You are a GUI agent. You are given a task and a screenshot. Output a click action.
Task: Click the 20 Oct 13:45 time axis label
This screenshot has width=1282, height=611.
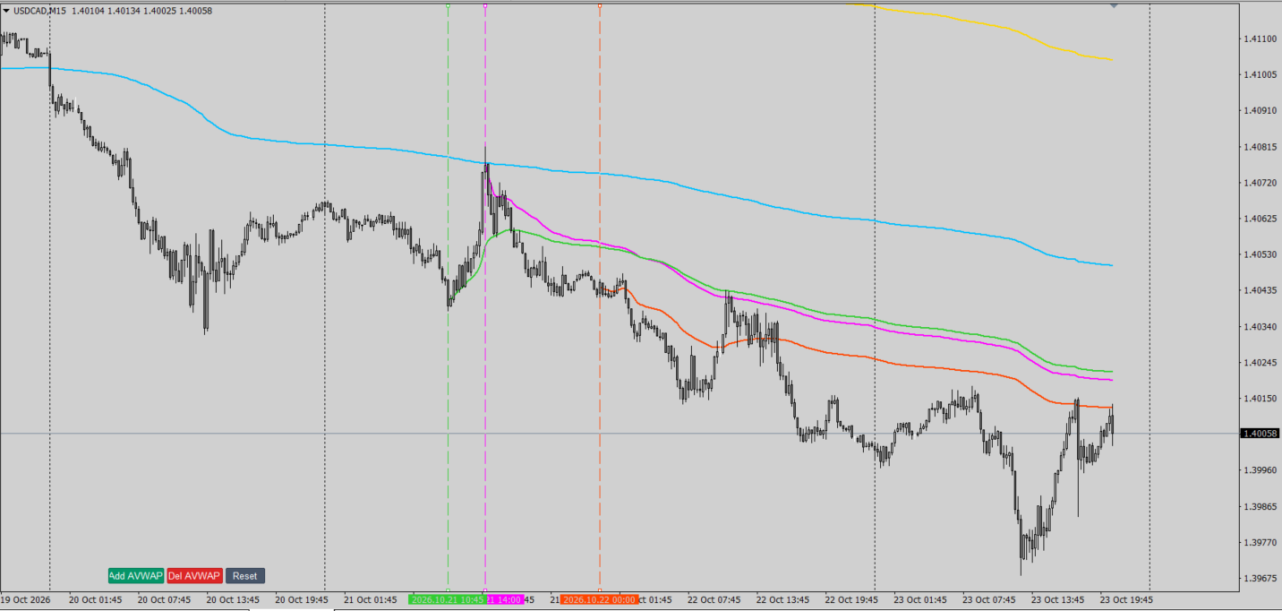pos(232,600)
